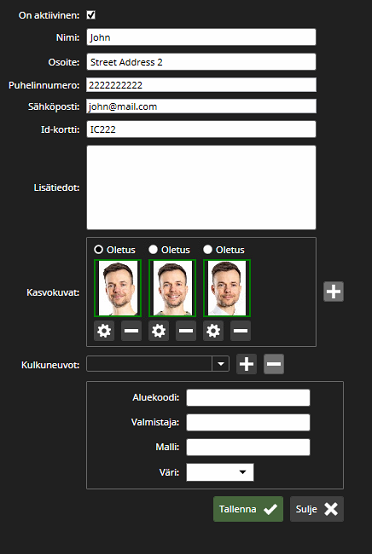Select the third face thumbnail
The height and width of the screenshot is (554, 372).
click(x=227, y=288)
